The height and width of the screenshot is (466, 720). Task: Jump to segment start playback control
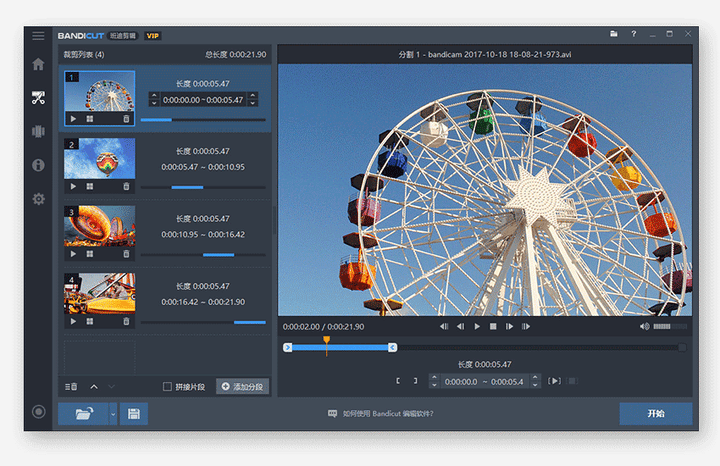point(444,326)
